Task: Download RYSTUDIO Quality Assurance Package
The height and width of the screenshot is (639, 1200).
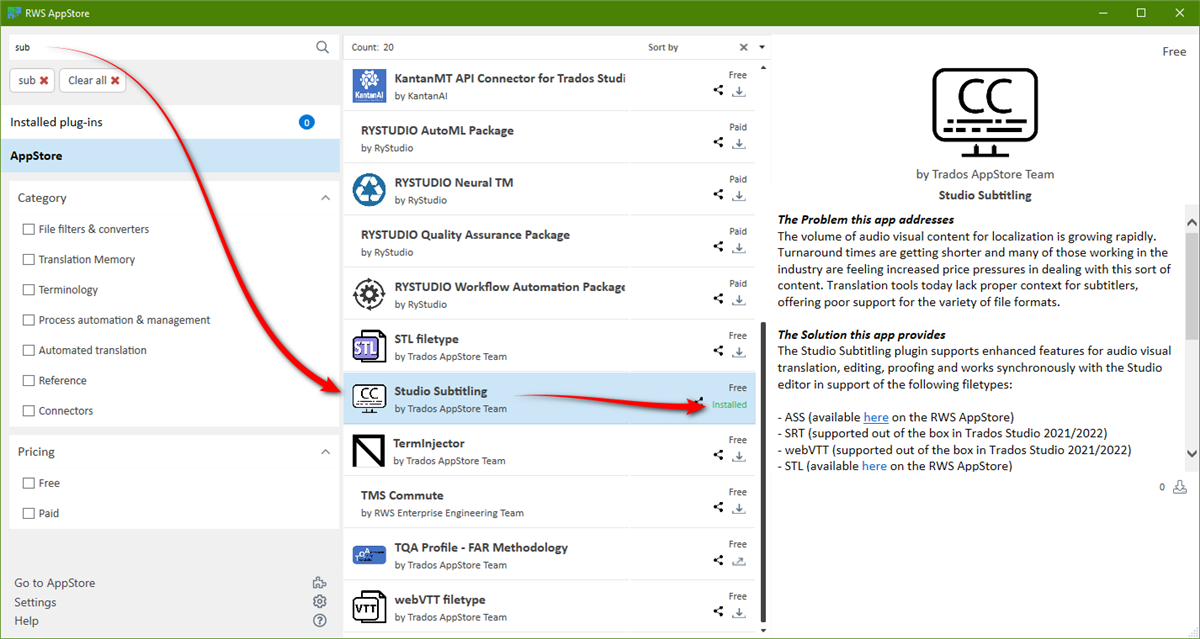Action: (x=739, y=246)
